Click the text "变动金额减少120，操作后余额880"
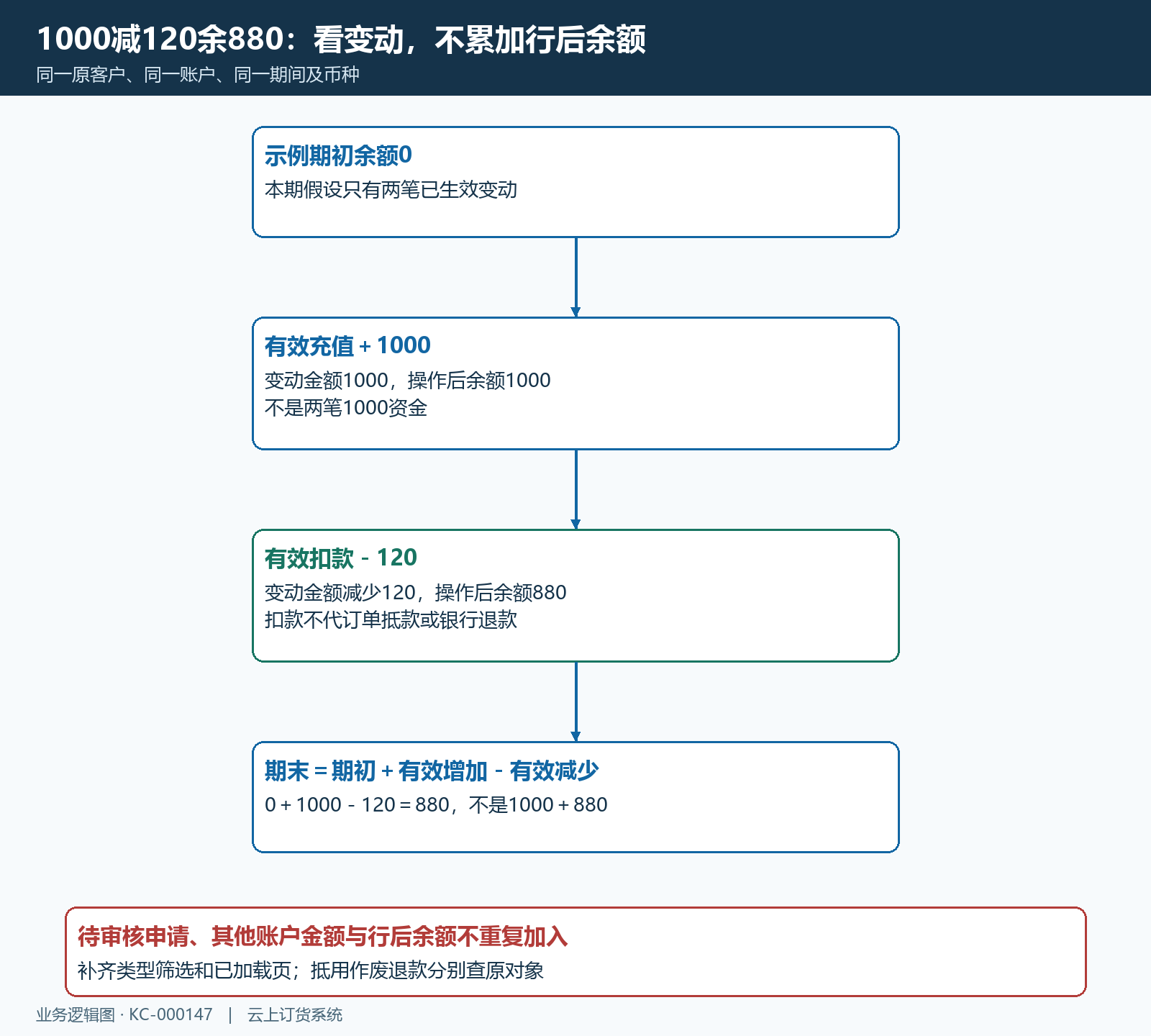1151x1036 pixels. pos(415,593)
